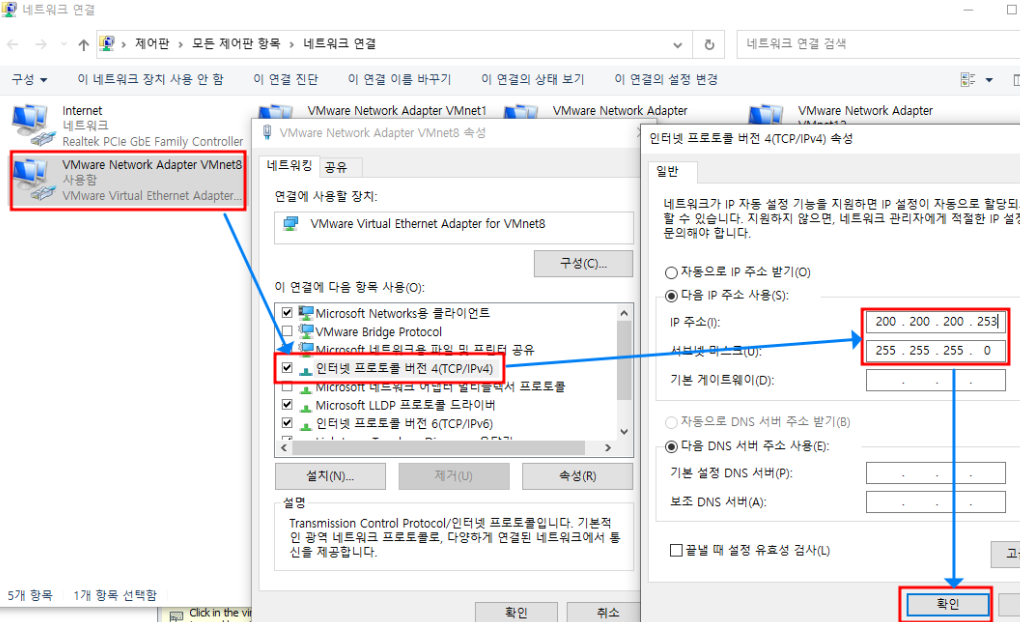Select the VMware Network Adapter VMnet8 icon
Screen dimensions: 1020x622
(x=33, y=180)
